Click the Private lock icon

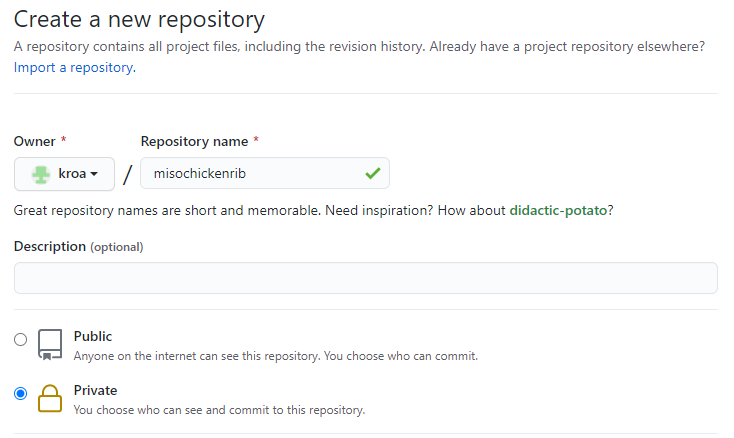point(50,399)
